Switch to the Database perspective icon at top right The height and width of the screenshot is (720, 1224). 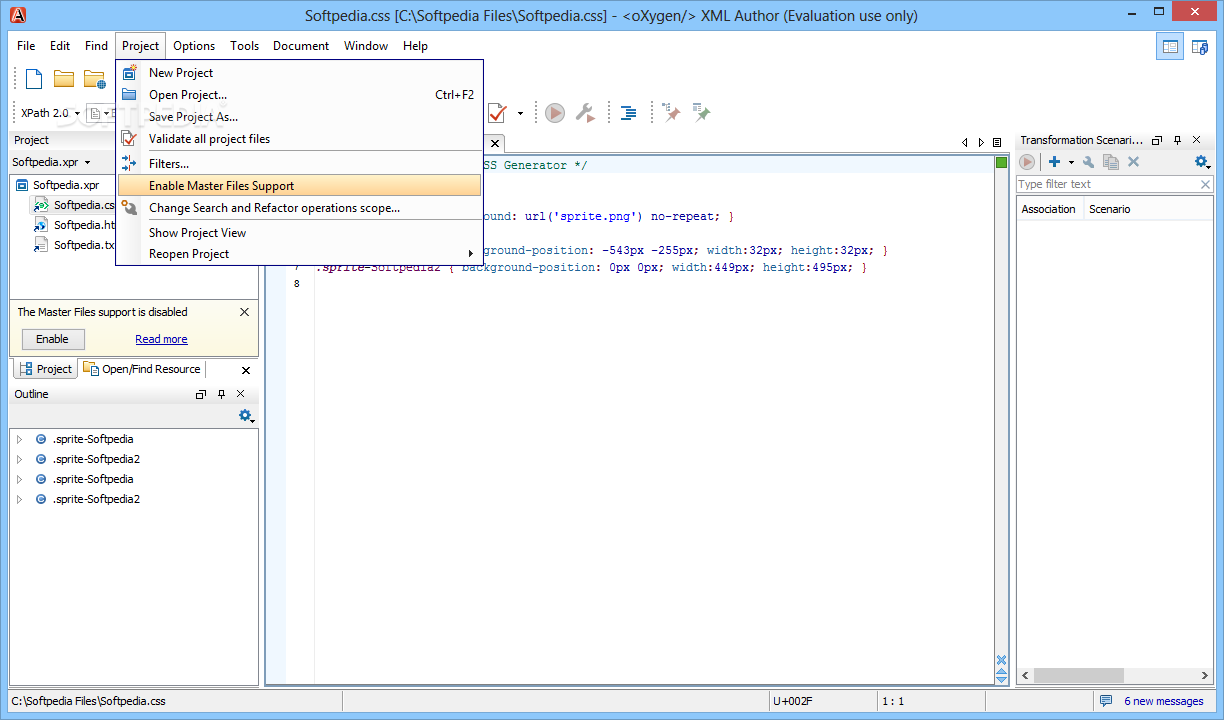click(x=1200, y=46)
